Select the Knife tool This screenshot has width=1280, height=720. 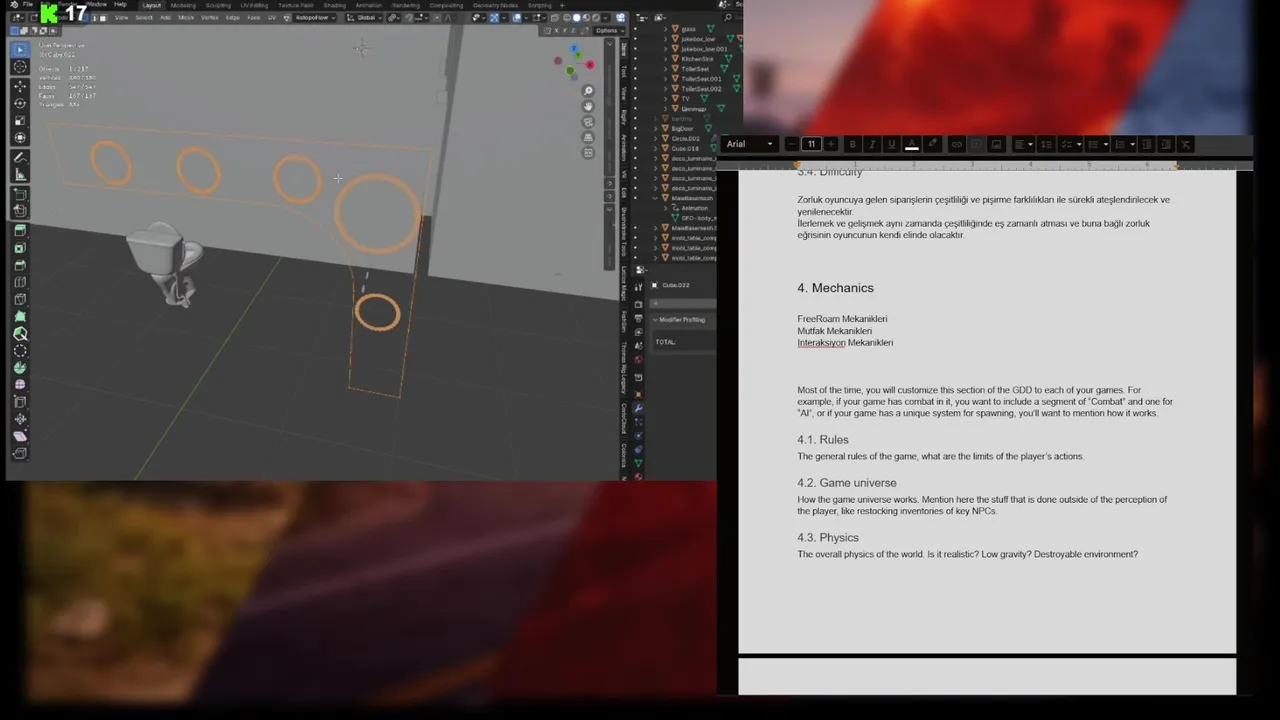pyautogui.click(x=19, y=299)
